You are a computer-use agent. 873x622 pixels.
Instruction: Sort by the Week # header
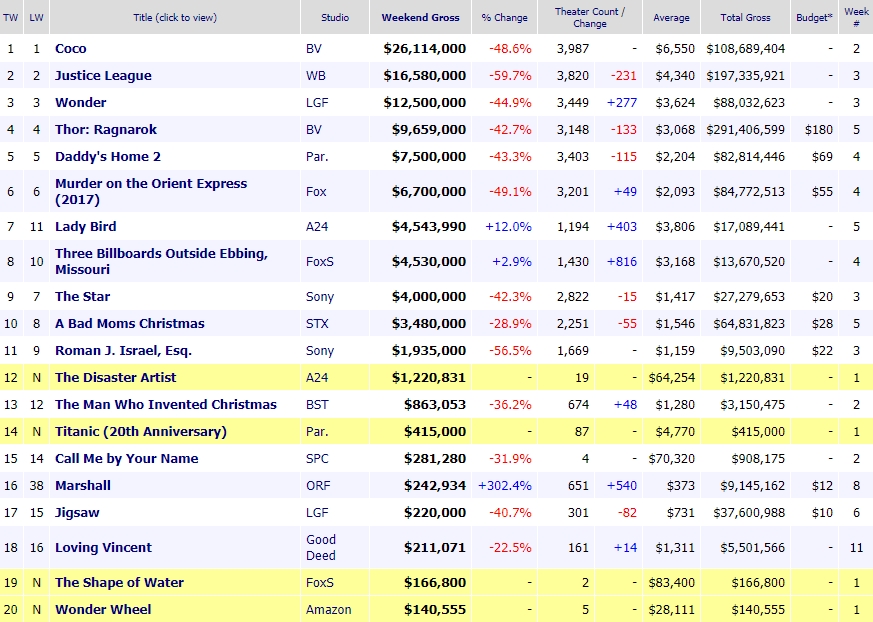pyautogui.click(x=856, y=17)
